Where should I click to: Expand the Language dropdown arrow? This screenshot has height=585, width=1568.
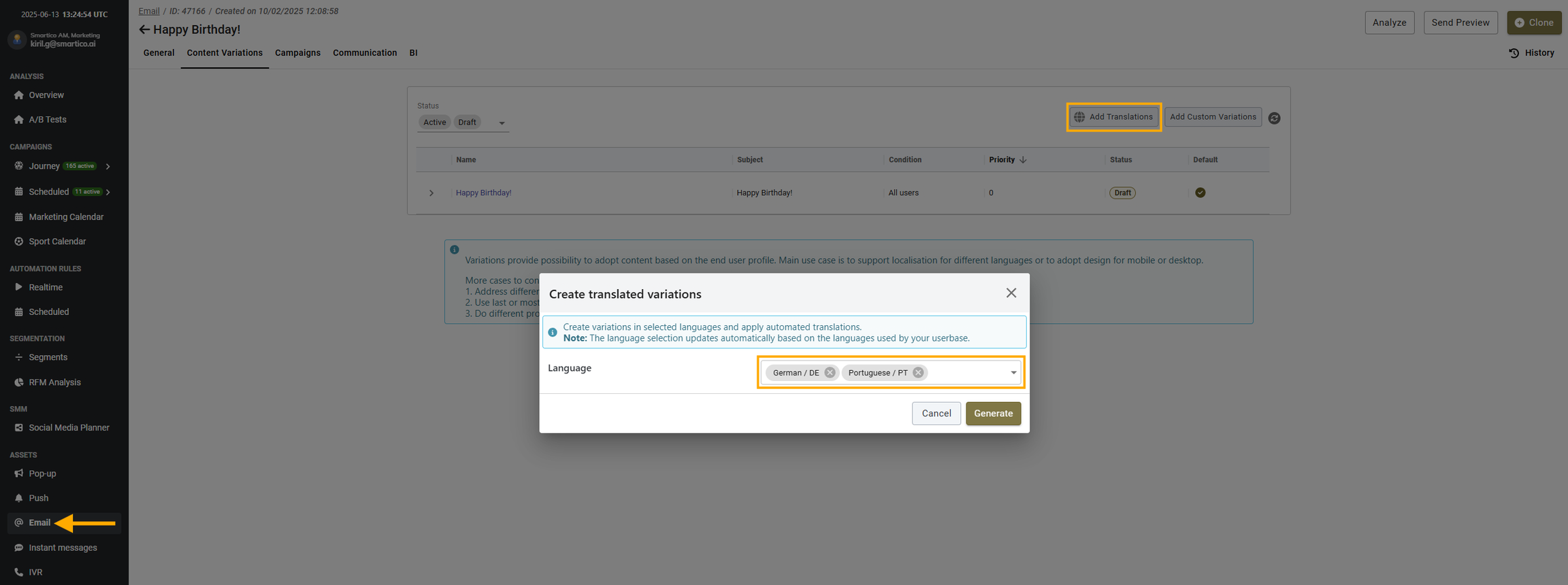1013,373
